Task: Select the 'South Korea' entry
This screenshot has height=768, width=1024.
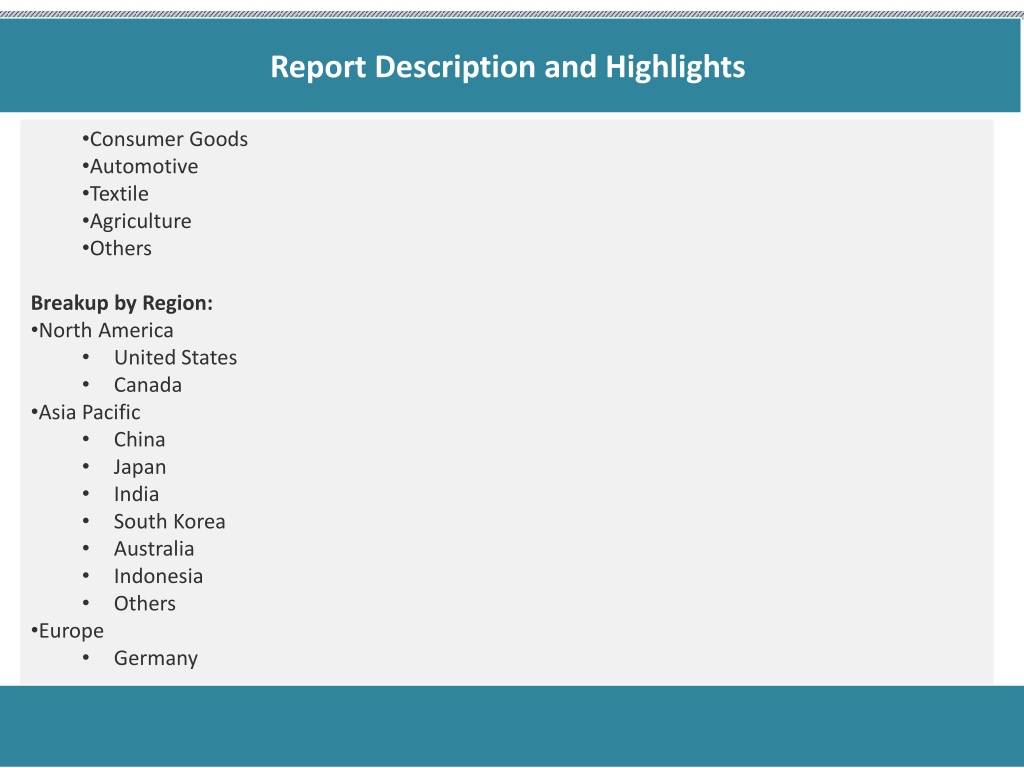Action: pyautogui.click(x=170, y=522)
